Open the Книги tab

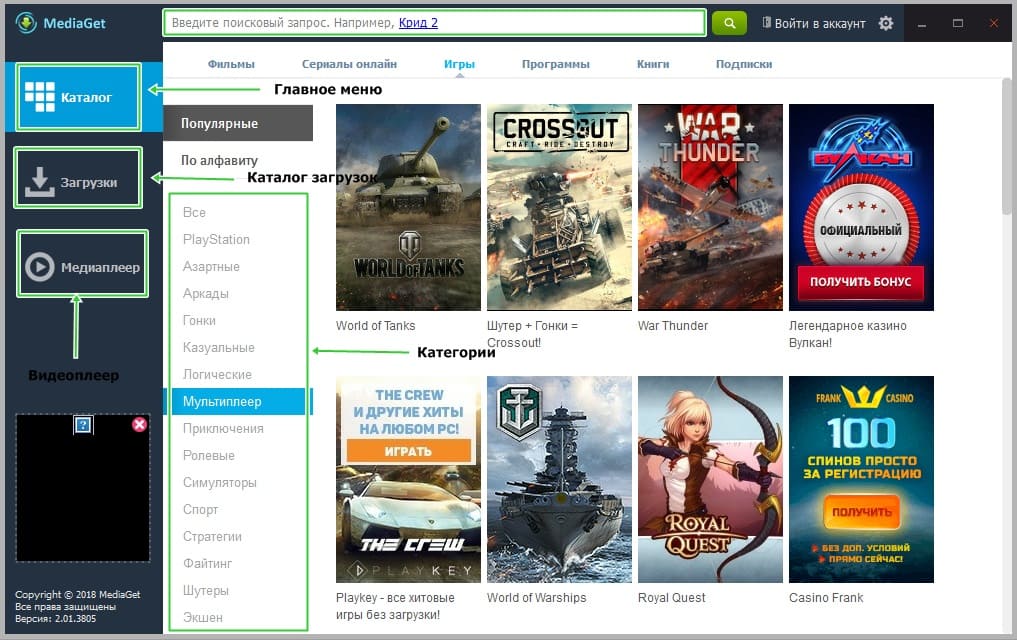tap(653, 64)
